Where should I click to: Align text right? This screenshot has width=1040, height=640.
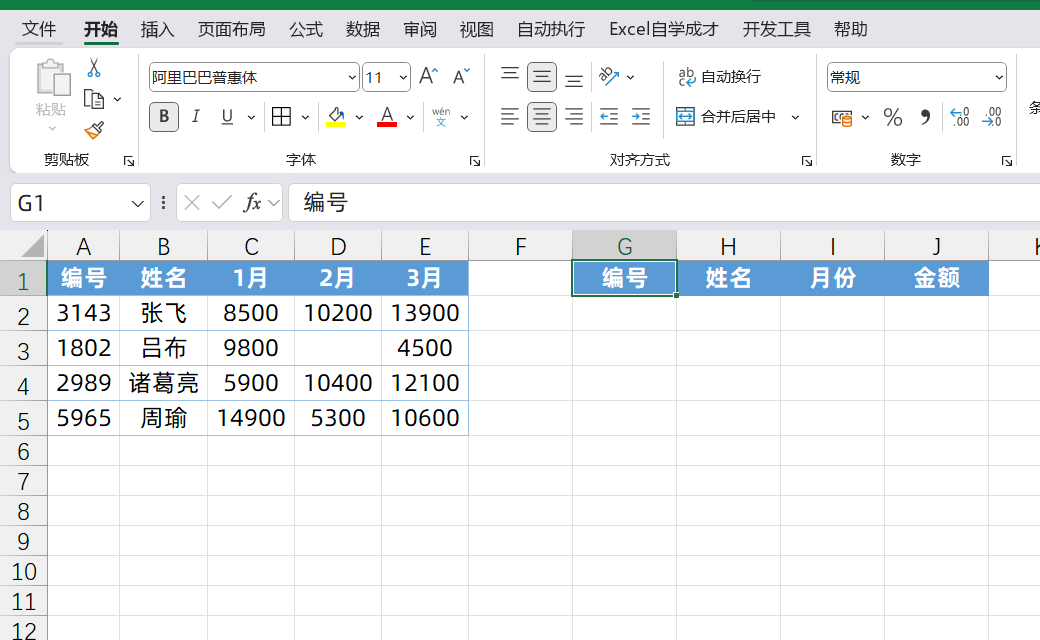point(574,117)
